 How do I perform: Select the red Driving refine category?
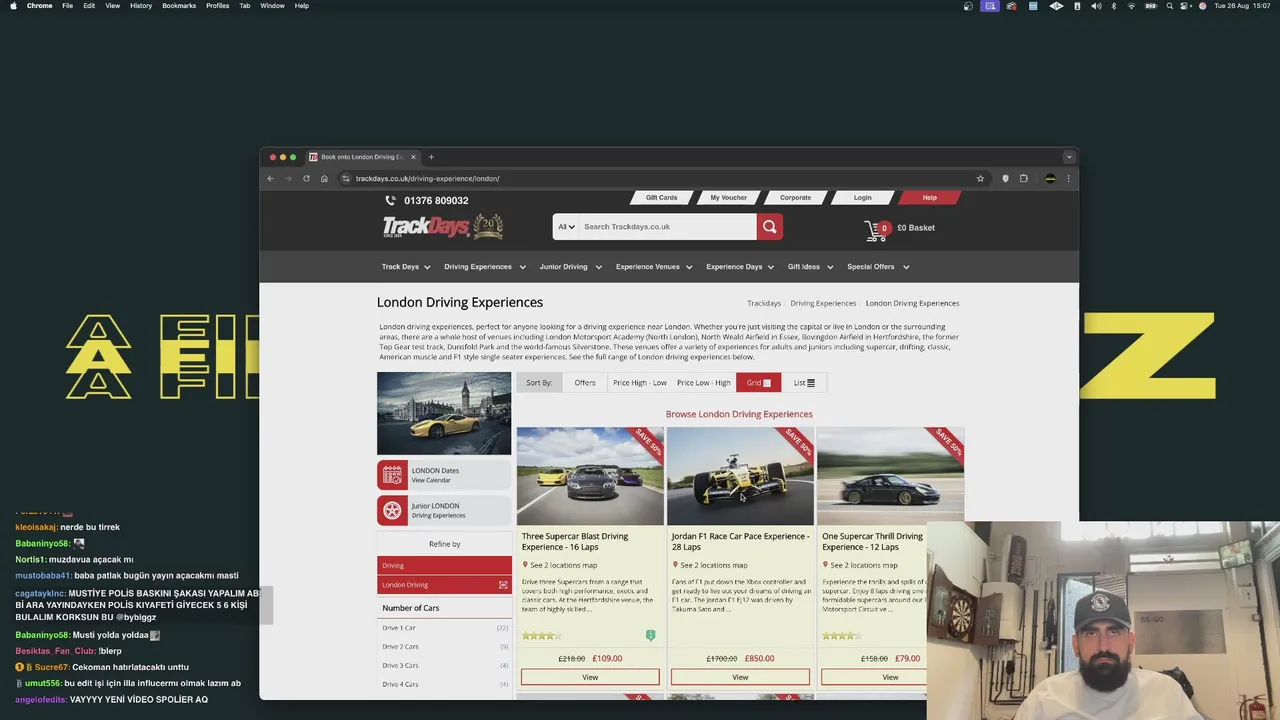tap(445, 565)
